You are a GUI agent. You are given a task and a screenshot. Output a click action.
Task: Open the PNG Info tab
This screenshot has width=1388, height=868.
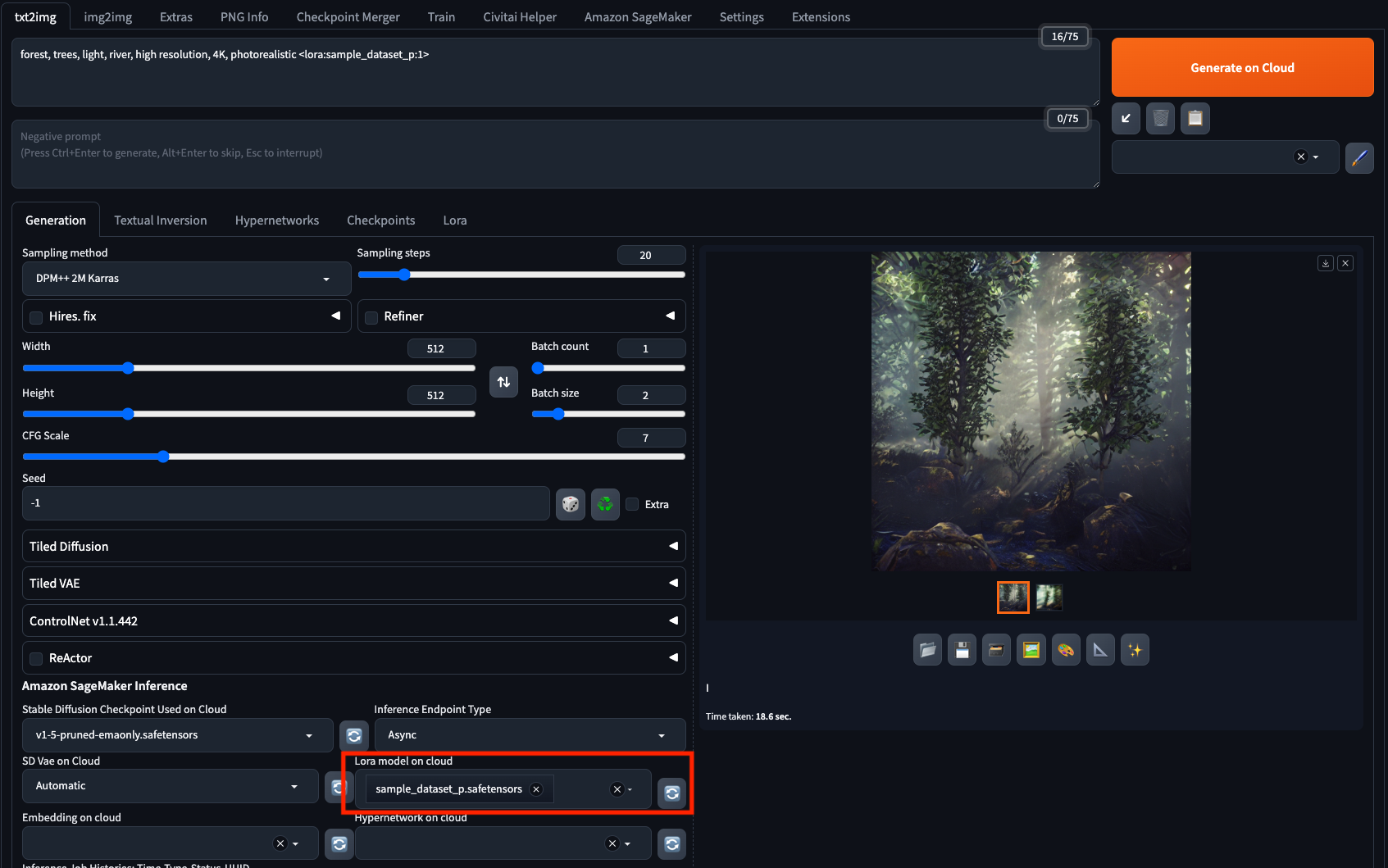pyautogui.click(x=244, y=16)
